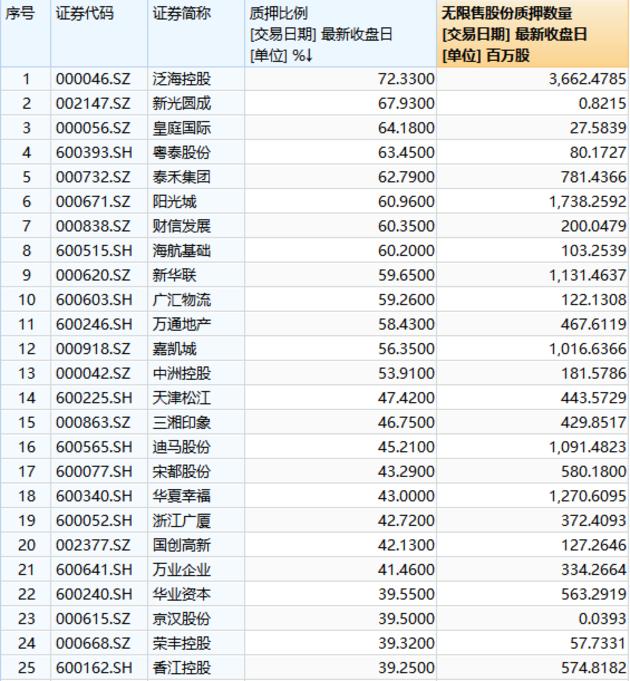Click the 序号 column header
Screen dimensions: 630x681
tap(25, 34)
